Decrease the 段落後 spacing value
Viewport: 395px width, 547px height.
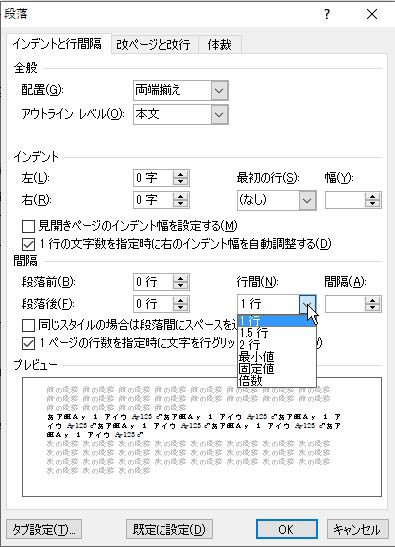pyautogui.click(x=180, y=308)
